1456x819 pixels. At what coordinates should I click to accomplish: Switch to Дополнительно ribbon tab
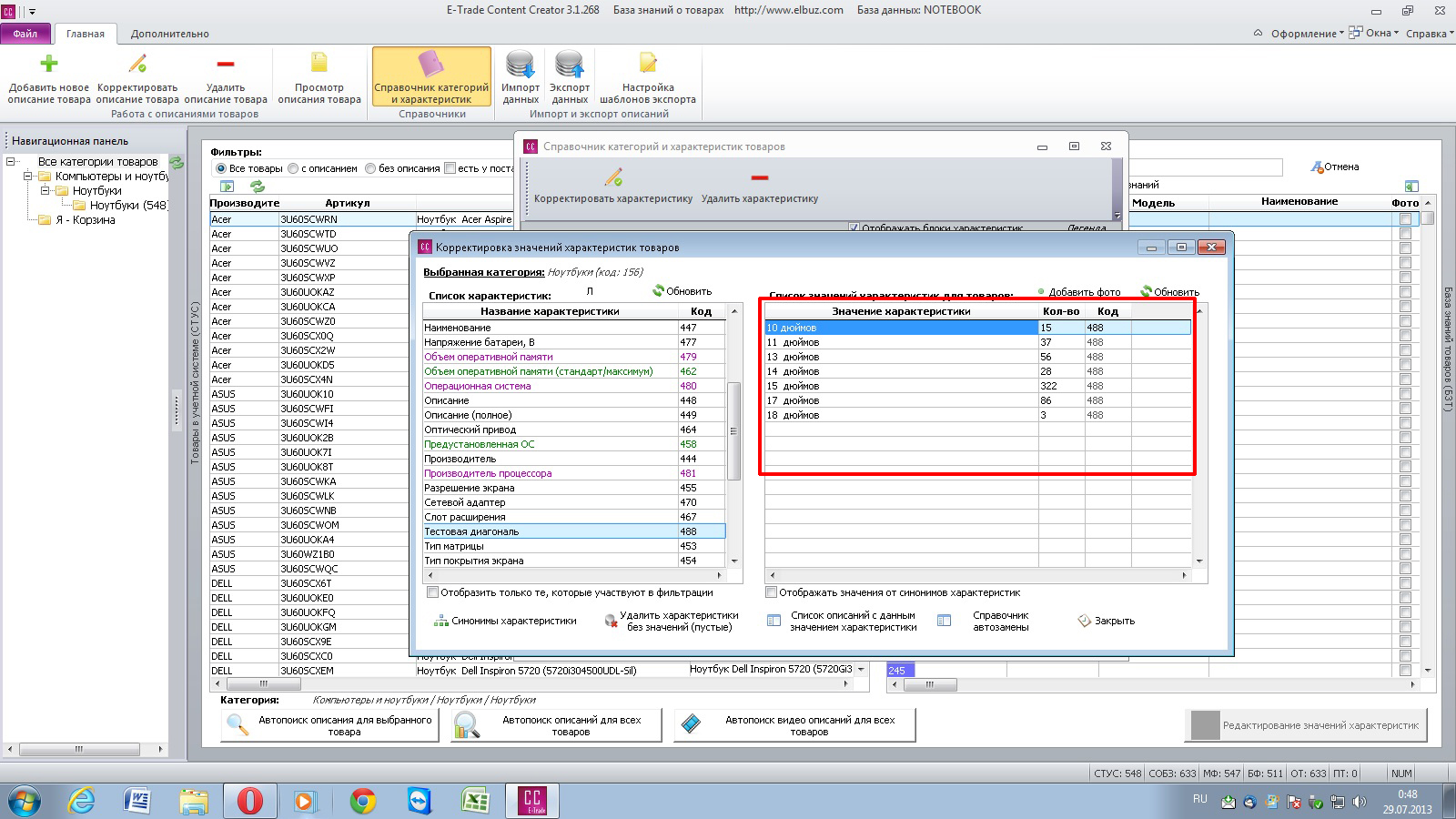click(x=170, y=34)
